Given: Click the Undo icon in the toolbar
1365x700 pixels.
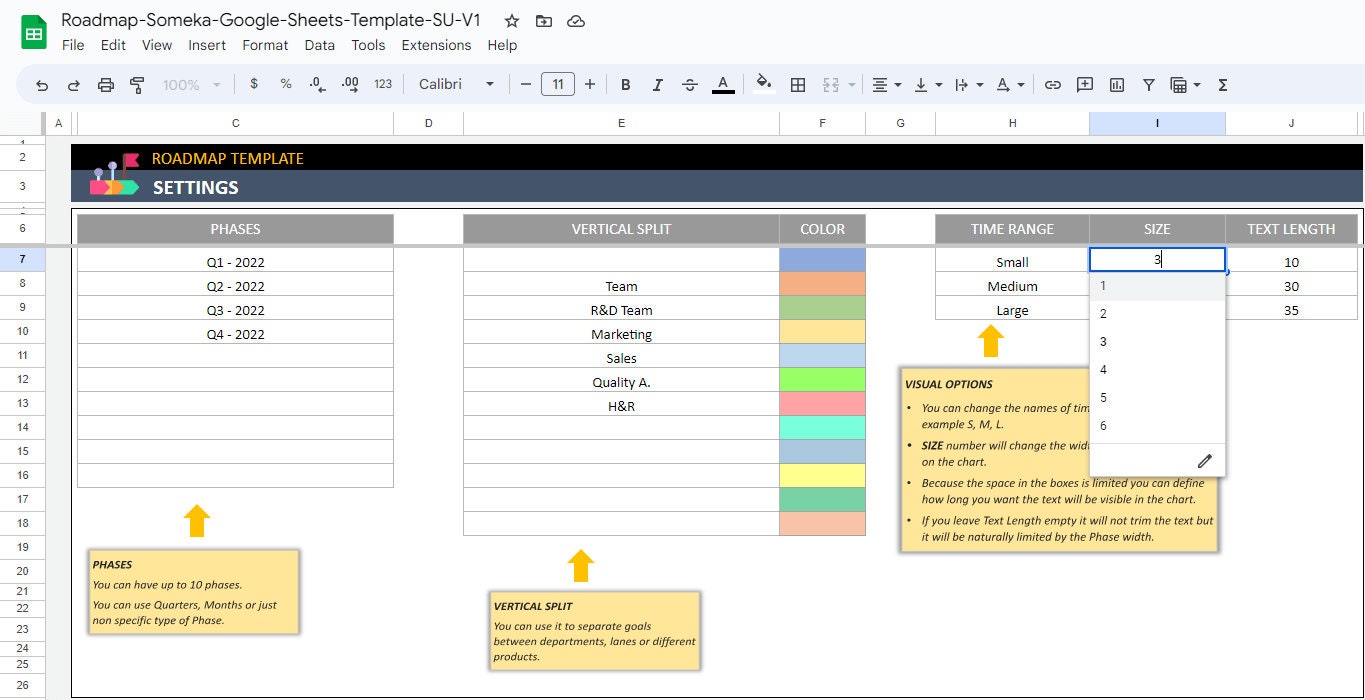Looking at the screenshot, I should pyautogui.click(x=41, y=84).
